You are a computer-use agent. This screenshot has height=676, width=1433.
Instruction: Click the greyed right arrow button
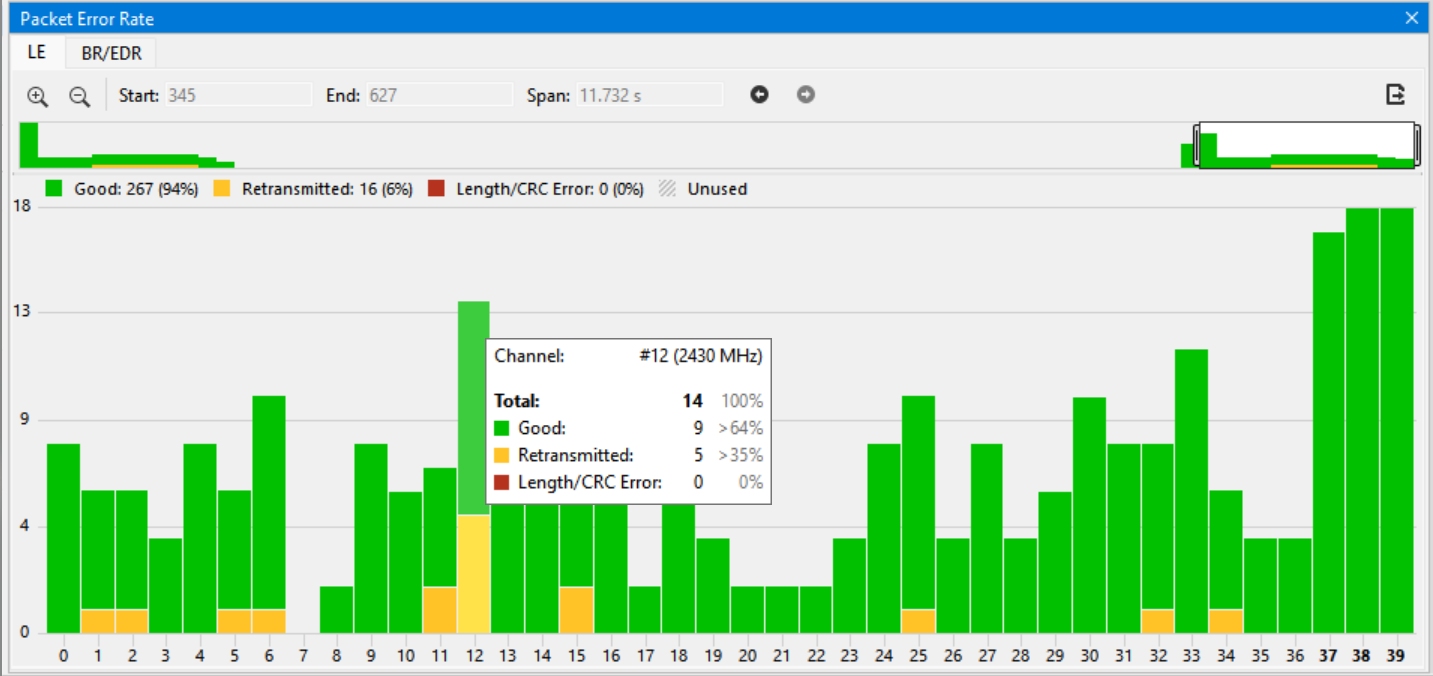(806, 95)
